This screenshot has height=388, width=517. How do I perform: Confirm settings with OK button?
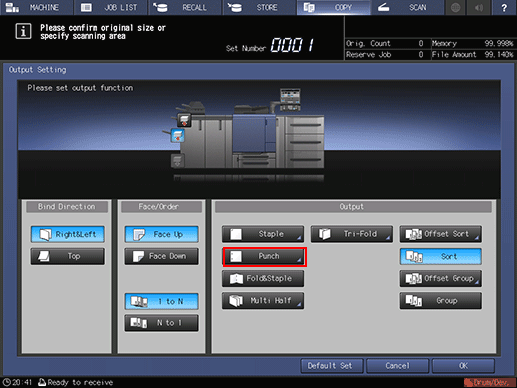point(463,366)
